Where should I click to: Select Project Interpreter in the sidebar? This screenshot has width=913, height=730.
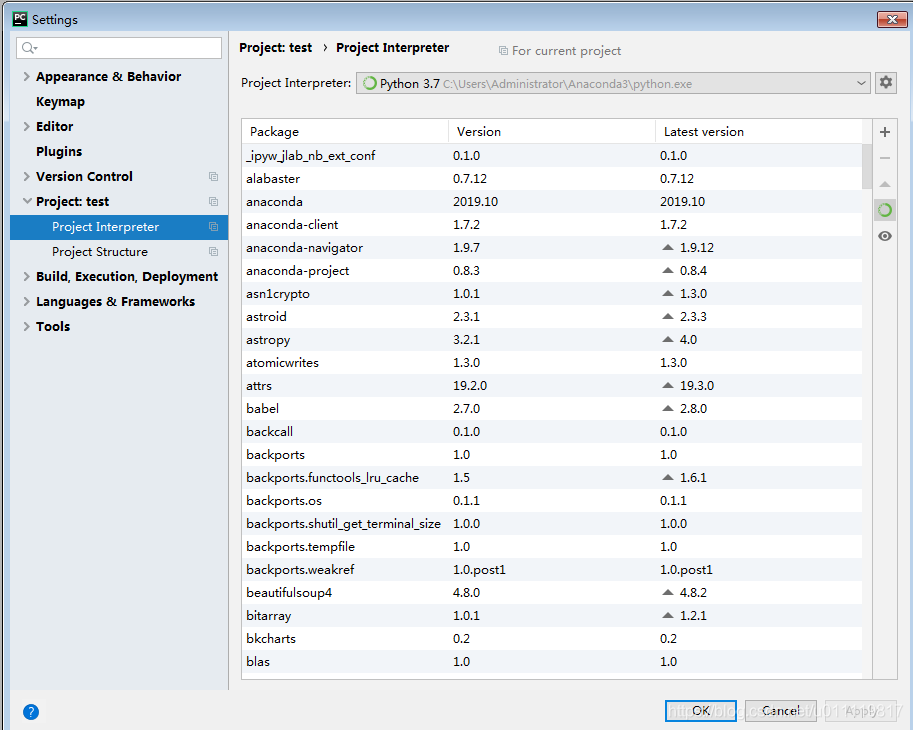(x=119, y=226)
